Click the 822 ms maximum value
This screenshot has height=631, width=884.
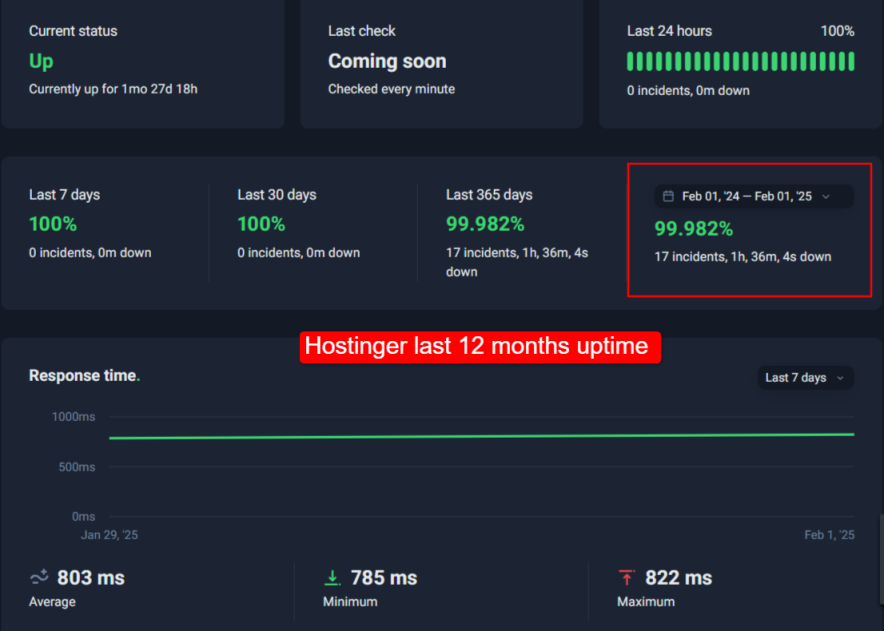coord(679,578)
